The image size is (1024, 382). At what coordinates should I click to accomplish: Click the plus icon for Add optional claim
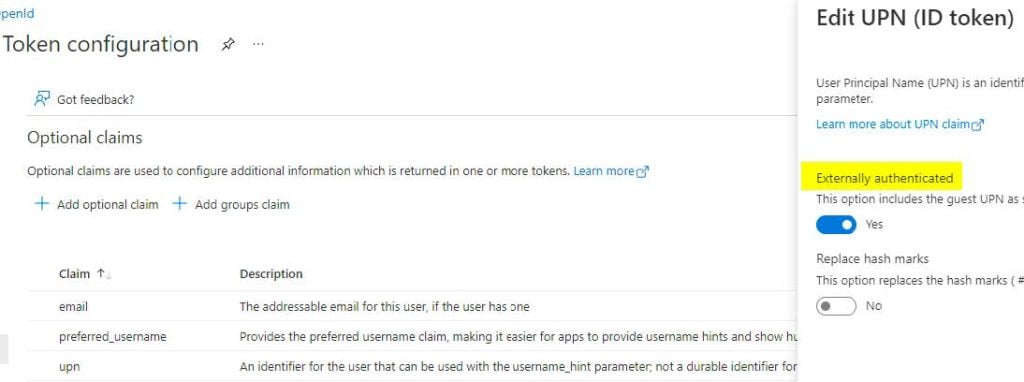click(42, 204)
